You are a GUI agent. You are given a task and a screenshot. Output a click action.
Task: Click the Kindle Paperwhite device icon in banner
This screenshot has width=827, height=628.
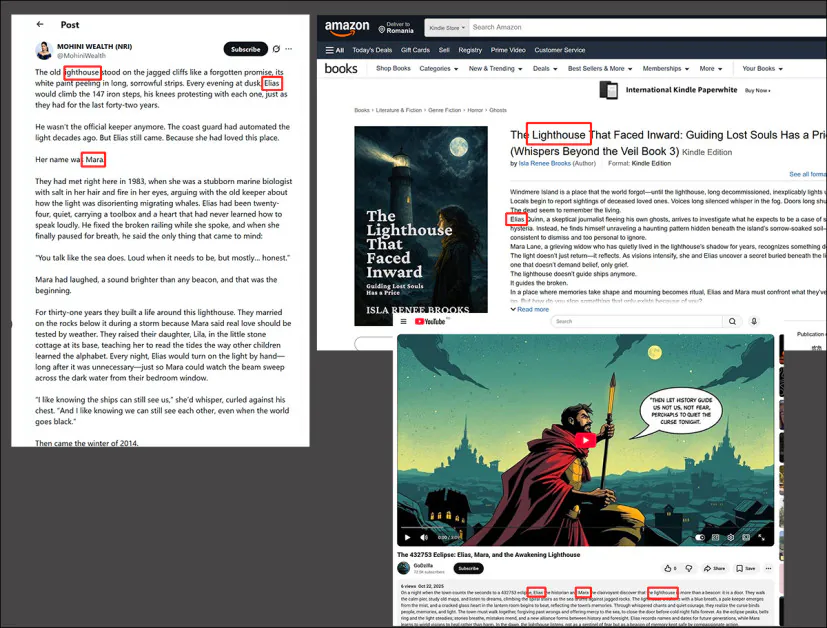609,90
